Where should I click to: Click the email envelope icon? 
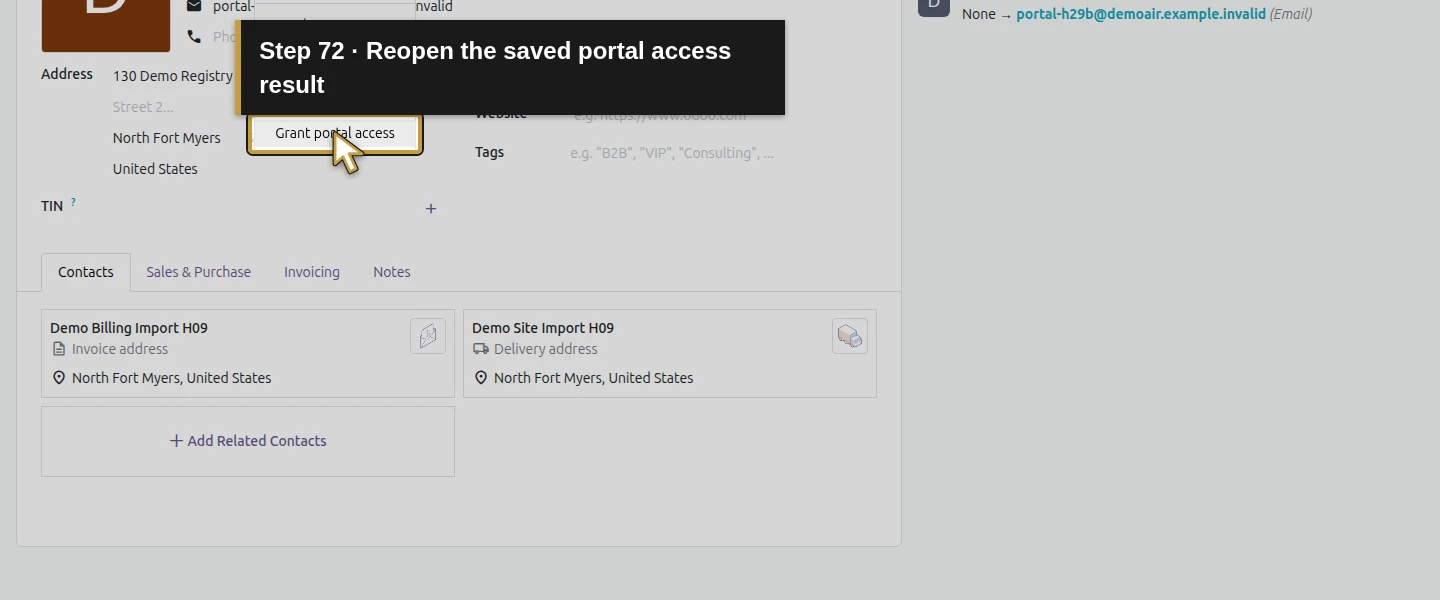(x=194, y=6)
